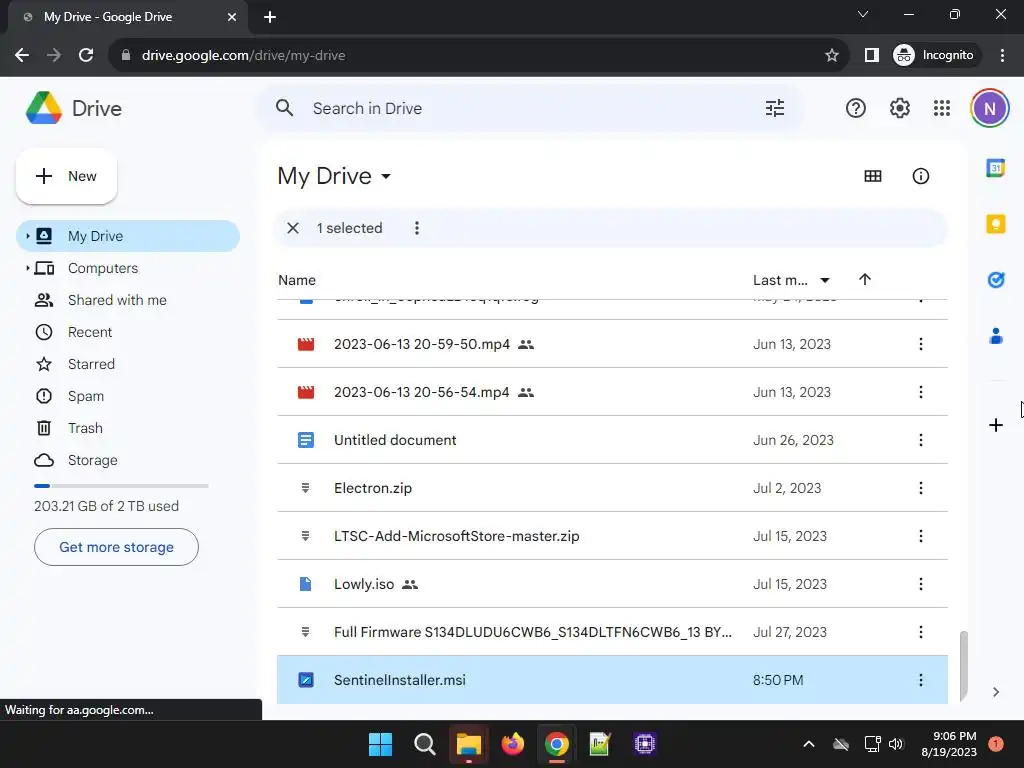Sort by the Name column header

click(296, 280)
